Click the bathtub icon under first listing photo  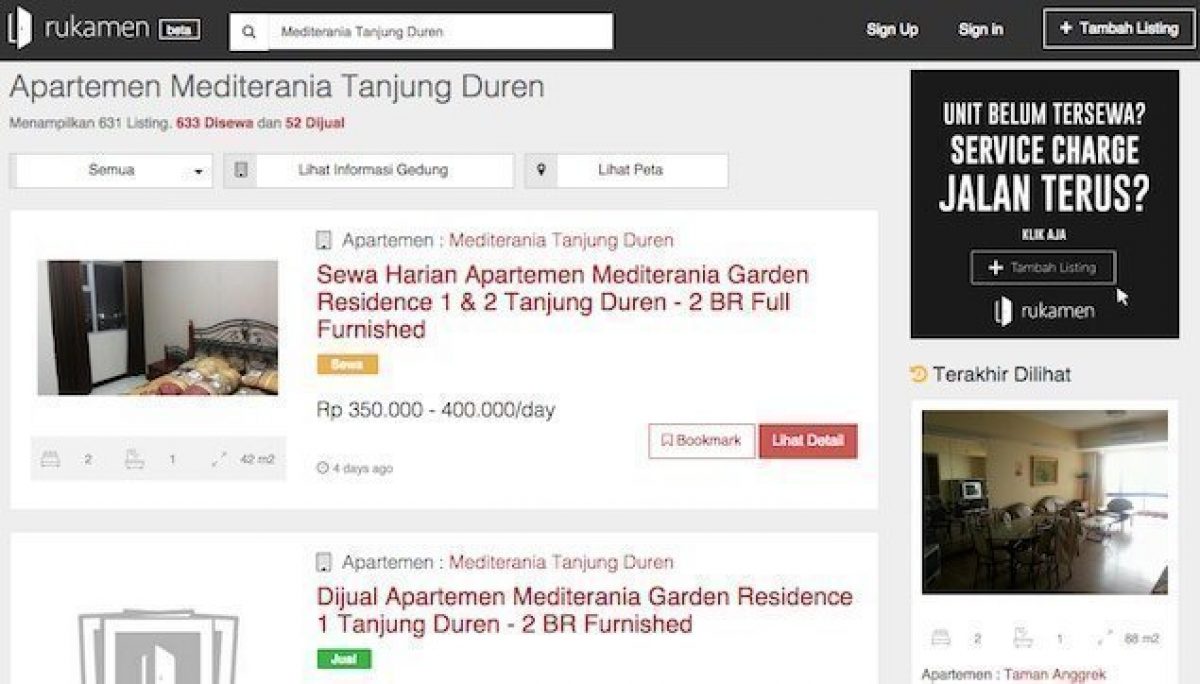[134, 459]
